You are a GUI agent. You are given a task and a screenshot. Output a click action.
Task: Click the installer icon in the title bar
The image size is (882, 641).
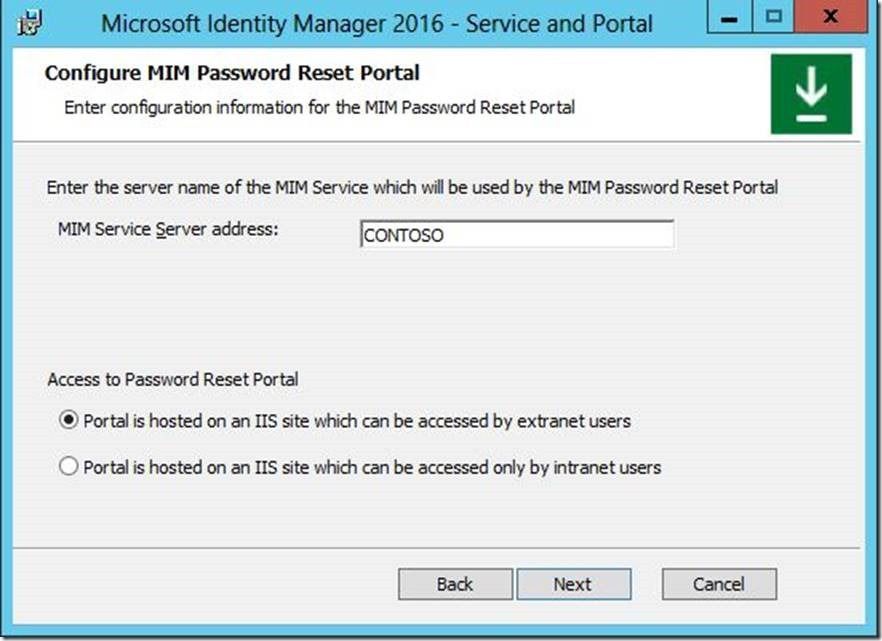(x=29, y=22)
